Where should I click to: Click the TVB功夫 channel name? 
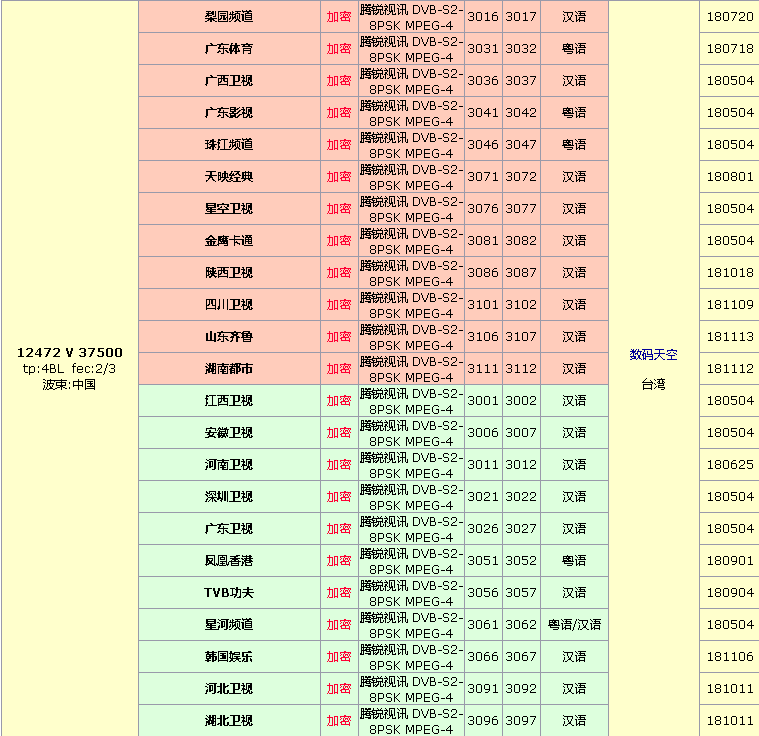(228, 593)
